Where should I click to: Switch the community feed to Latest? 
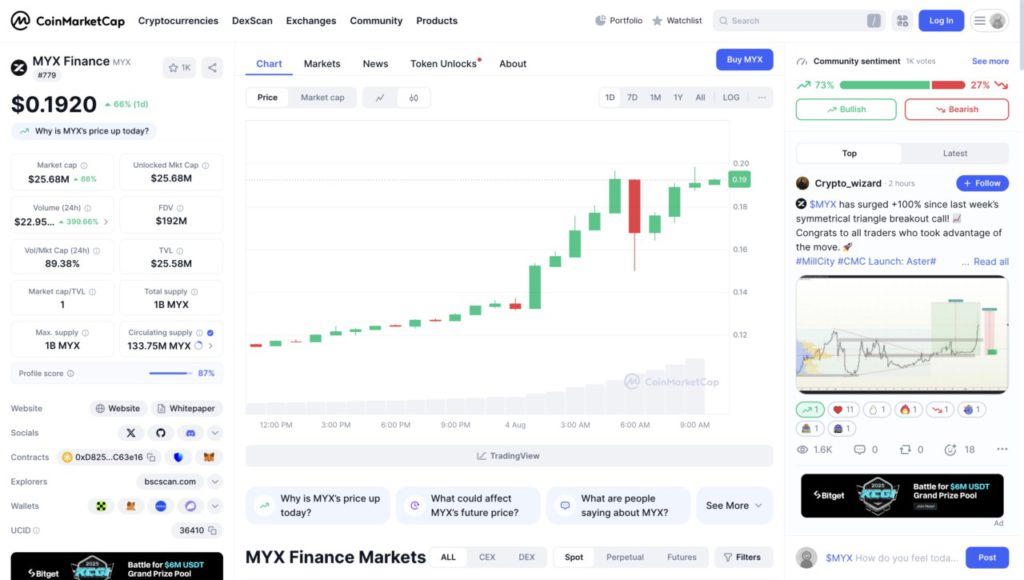[955, 153]
